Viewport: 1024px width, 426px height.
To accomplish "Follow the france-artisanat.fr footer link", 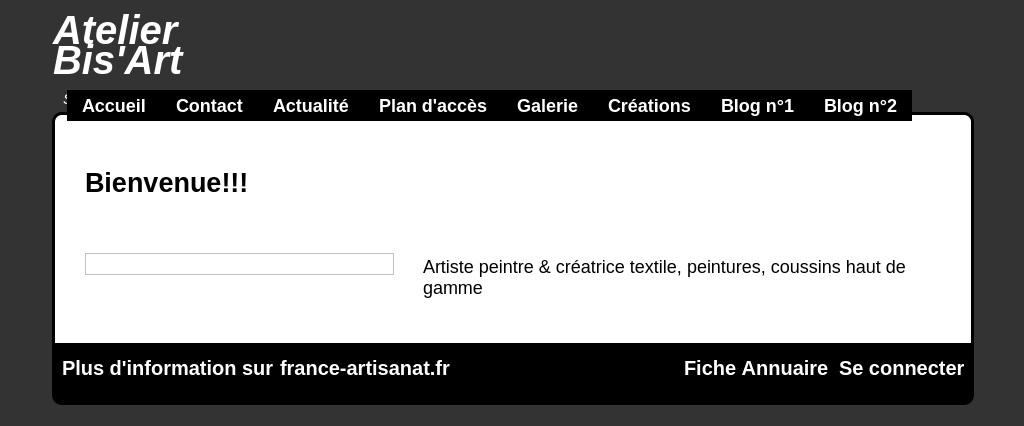I will click(364, 369).
